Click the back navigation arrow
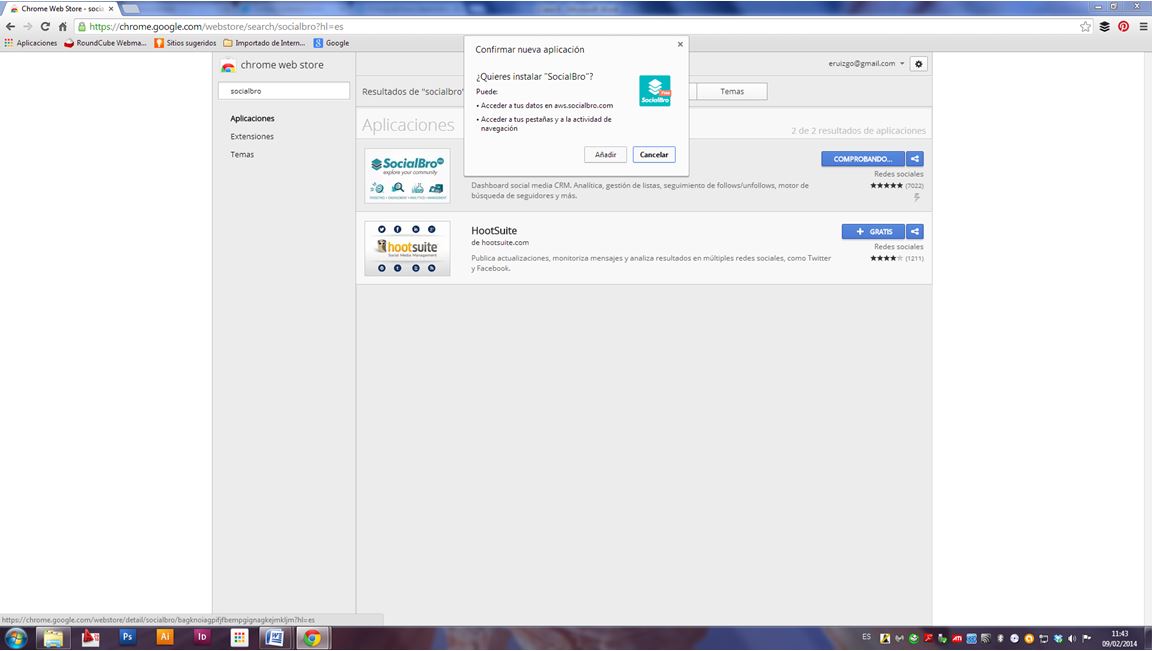Image resolution: width=1152 pixels, height=651 pixels. (11, 27)
